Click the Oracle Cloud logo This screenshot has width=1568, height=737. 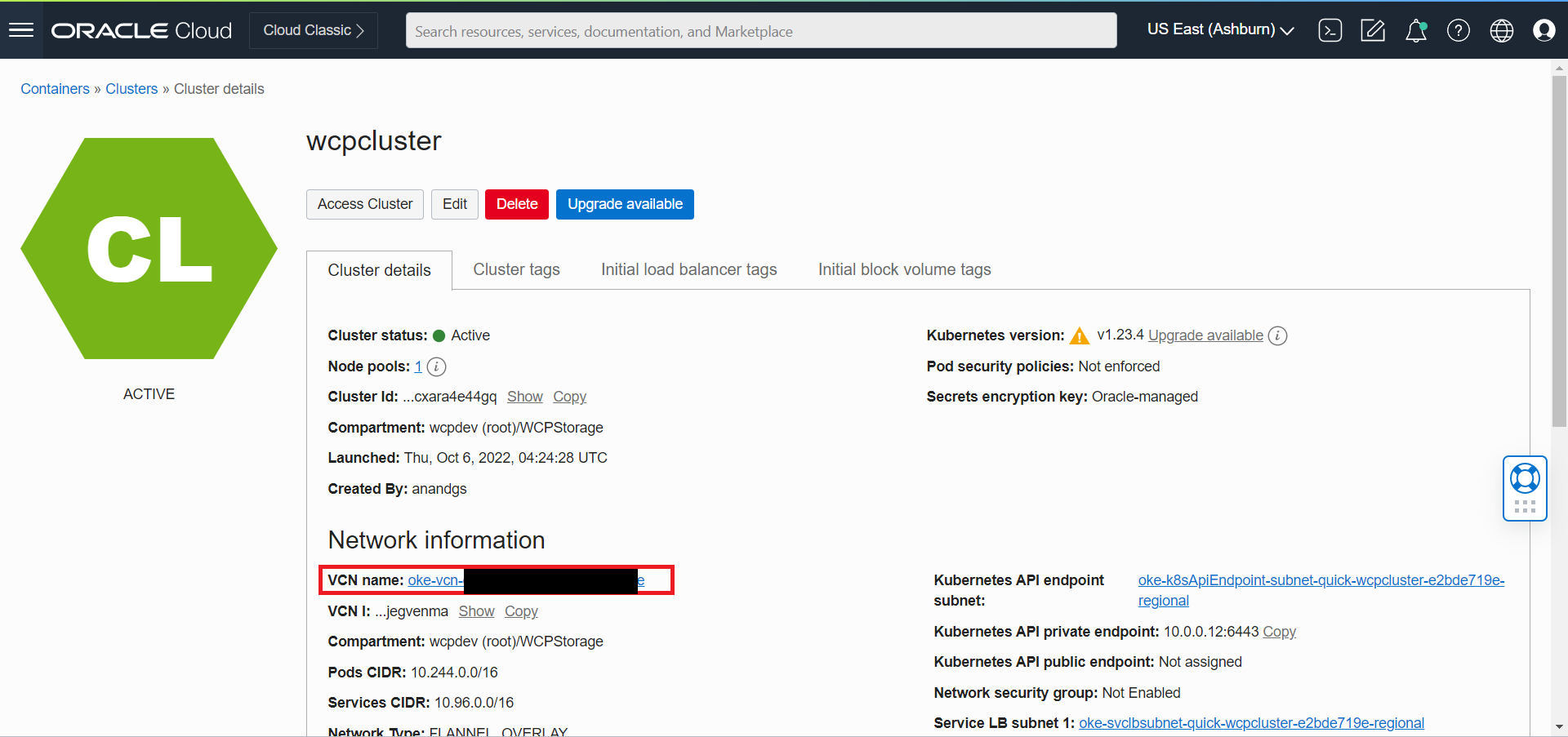142,30
